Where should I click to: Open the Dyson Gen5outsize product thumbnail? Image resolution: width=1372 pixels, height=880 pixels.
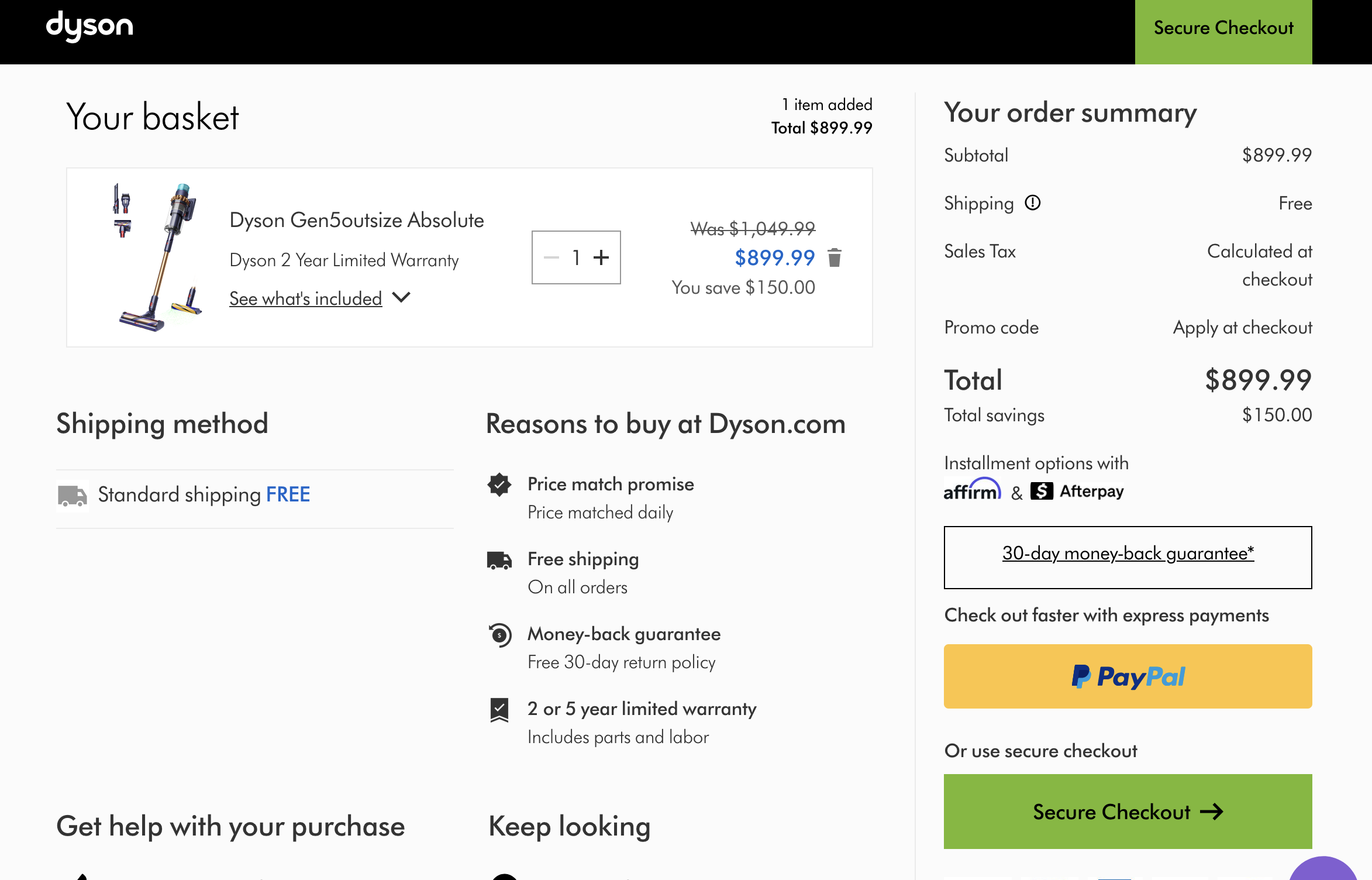click(158, 257)
